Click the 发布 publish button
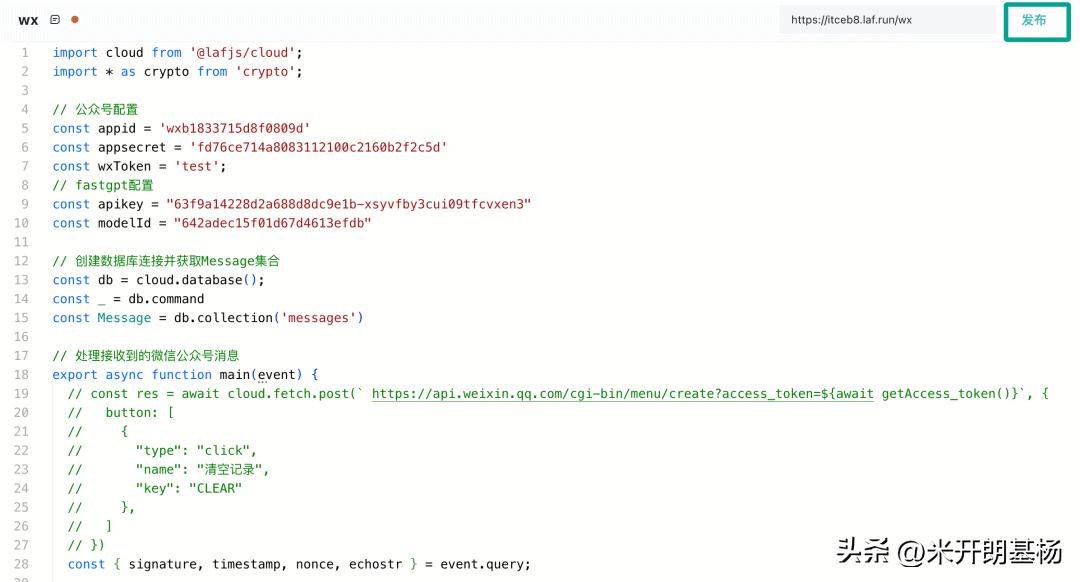 [1034, 20]
